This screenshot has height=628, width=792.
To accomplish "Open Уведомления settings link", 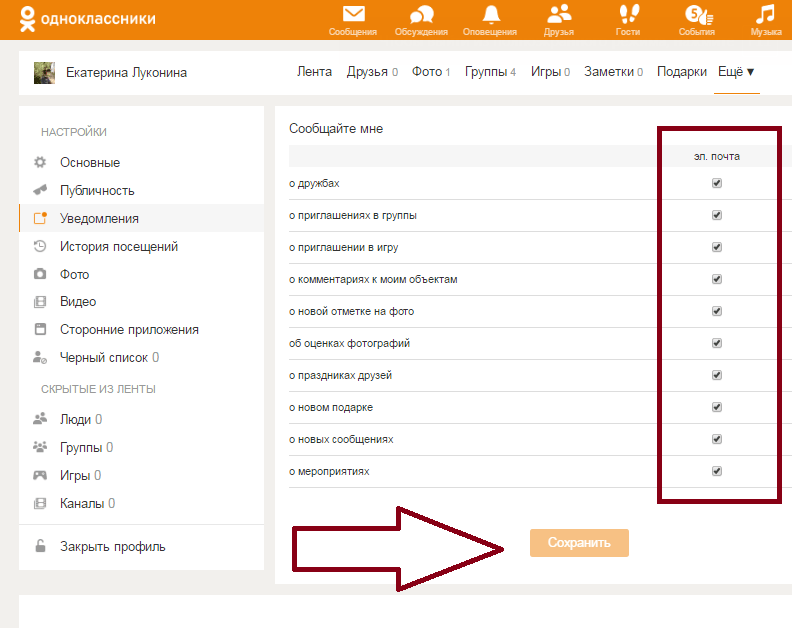I will coord(99,218).
